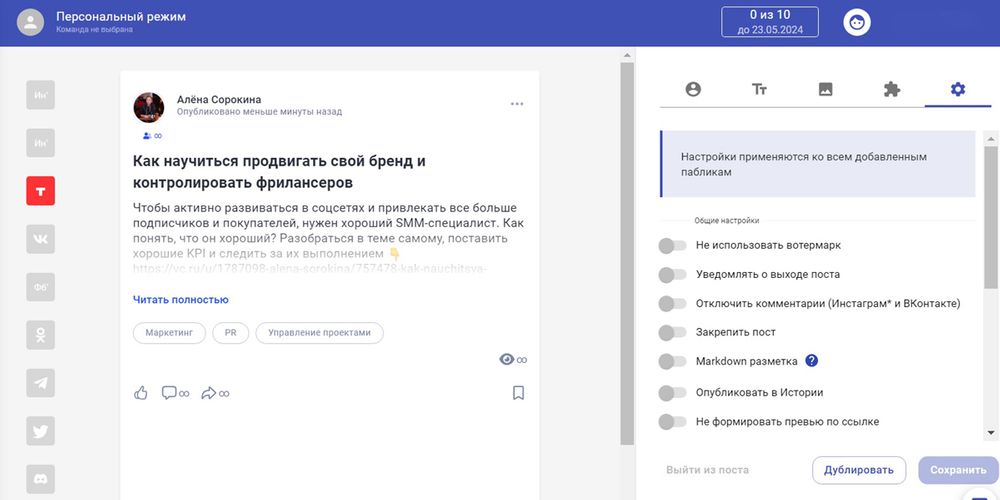Image resolution: width=1000 pixels, height=500 pixels.
Task: Open the 'Читать полностью' link
Action: click(181, 299)
